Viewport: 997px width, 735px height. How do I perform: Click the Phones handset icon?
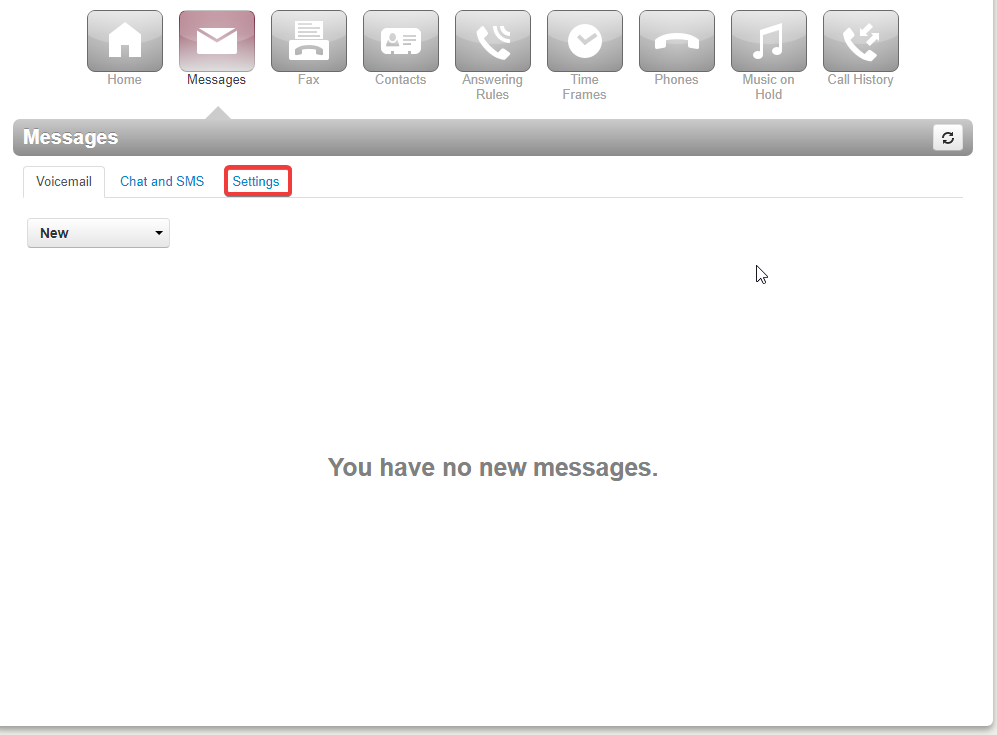click(x=676, y=41)
